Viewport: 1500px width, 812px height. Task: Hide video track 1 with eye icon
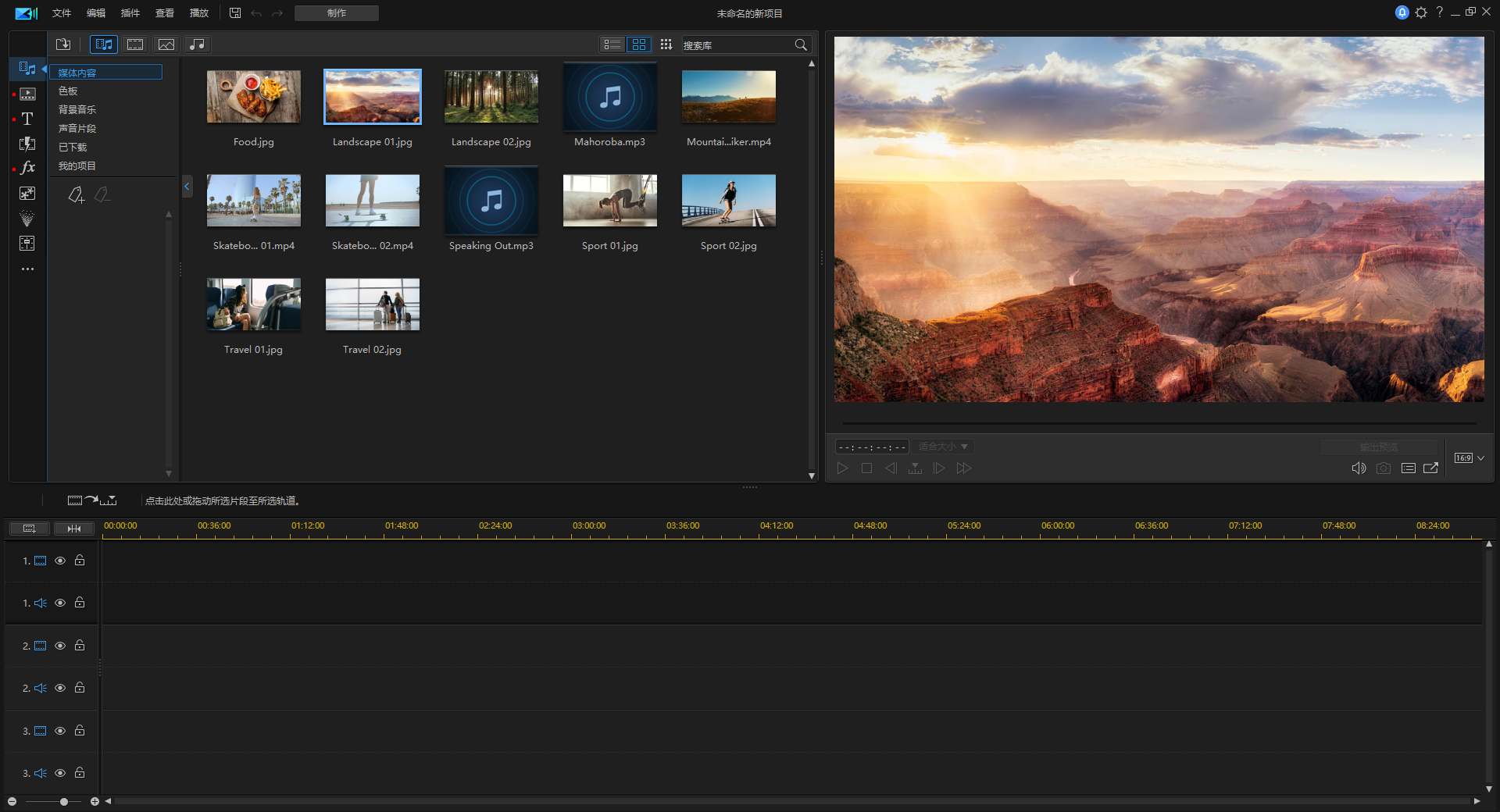click(60, 561)
